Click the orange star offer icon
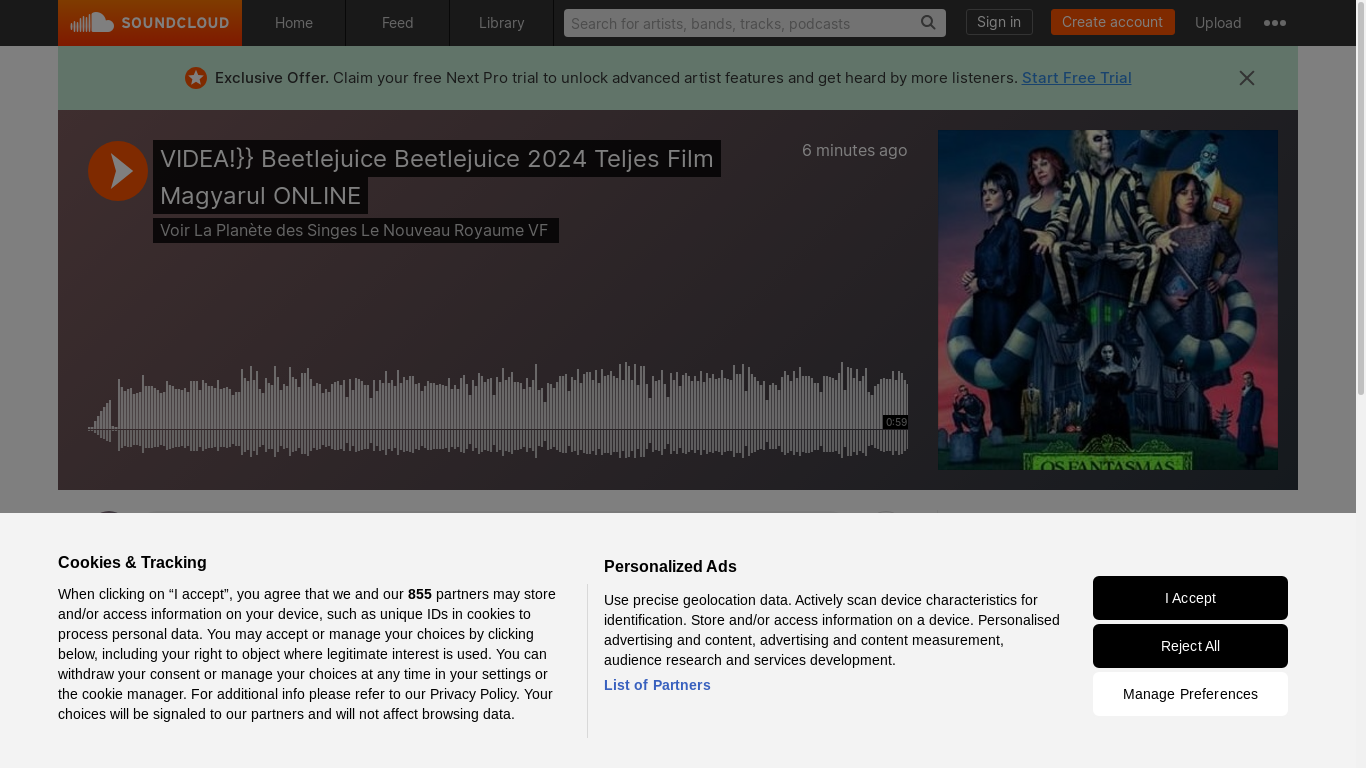 point(196,78)
